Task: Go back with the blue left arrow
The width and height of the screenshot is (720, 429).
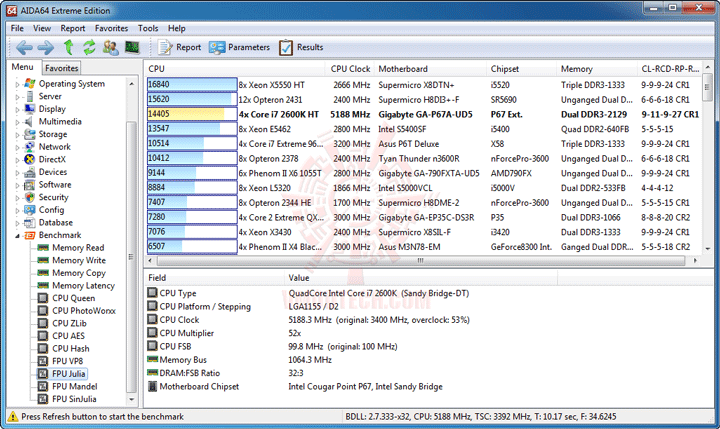Action: point(24,47)
